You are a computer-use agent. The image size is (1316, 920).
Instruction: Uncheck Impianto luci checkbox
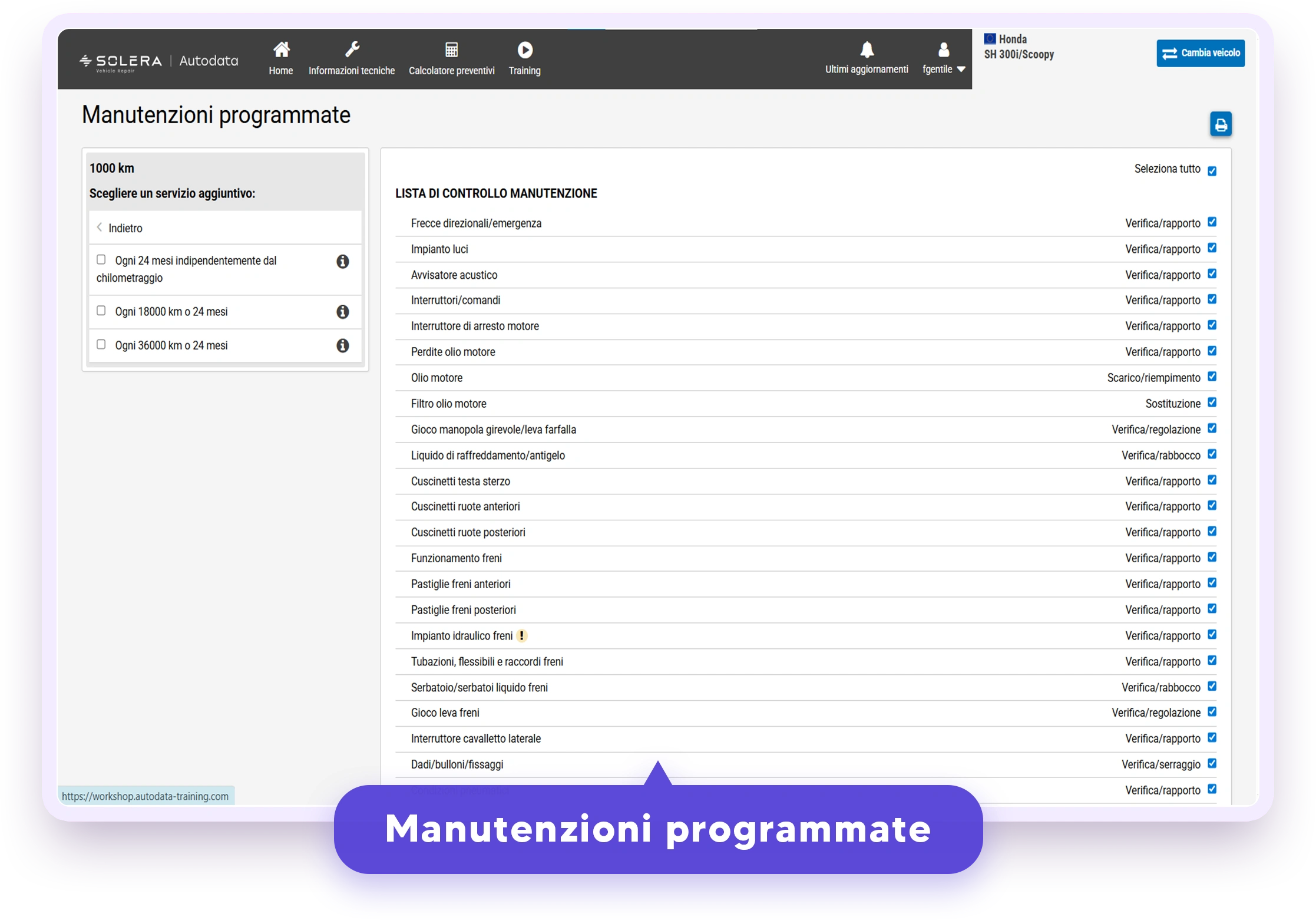[x=1212, y=248]
